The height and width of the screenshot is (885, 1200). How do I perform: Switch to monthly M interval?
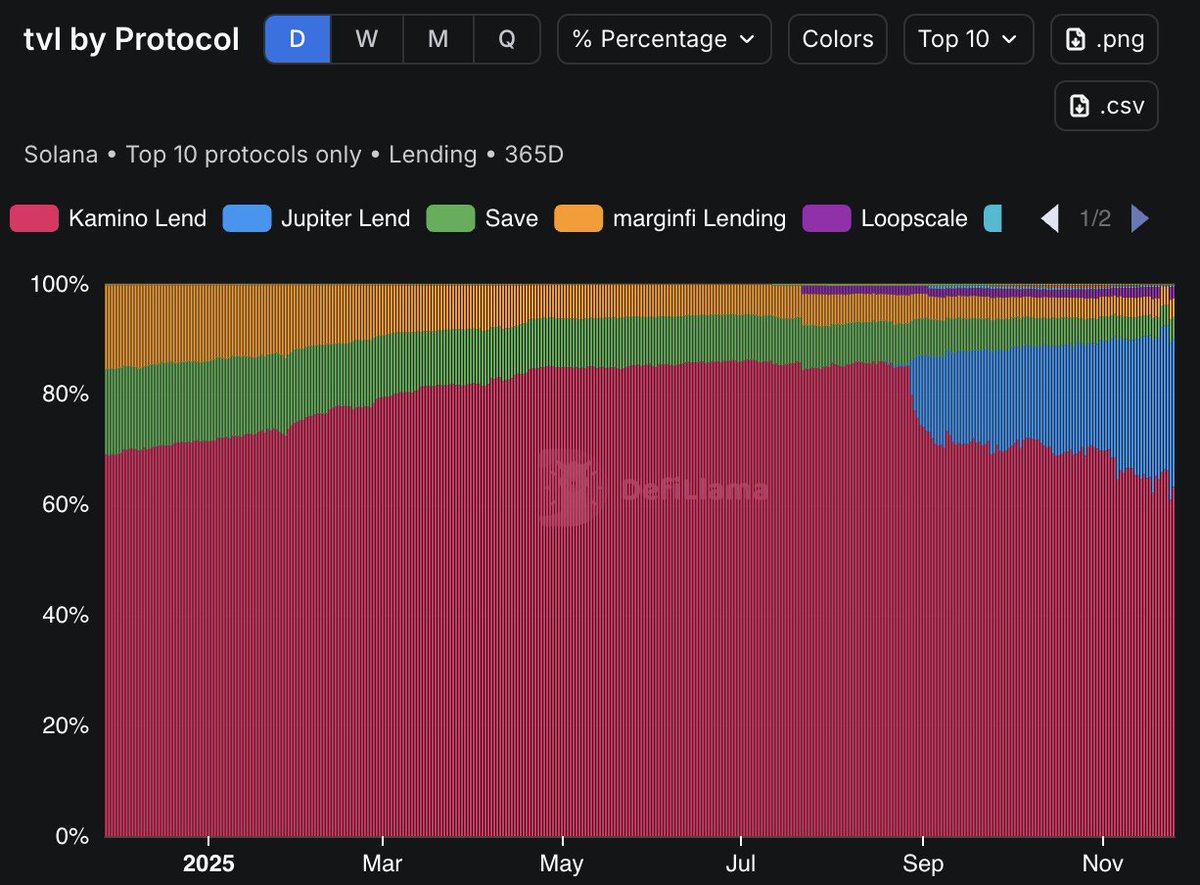438,39
